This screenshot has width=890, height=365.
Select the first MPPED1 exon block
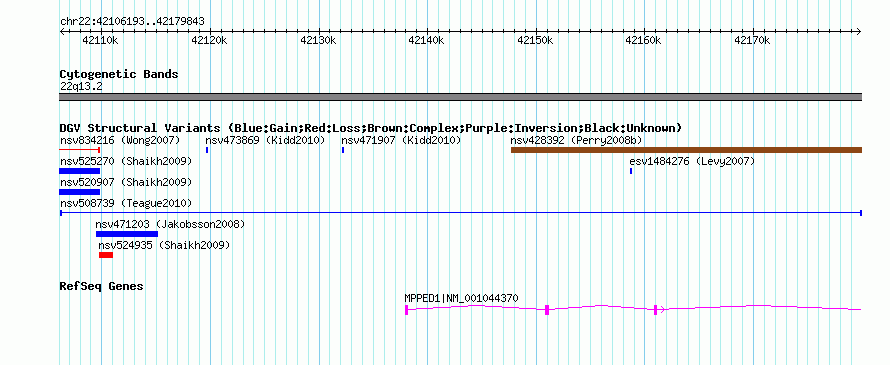click(x=406, y=309)
